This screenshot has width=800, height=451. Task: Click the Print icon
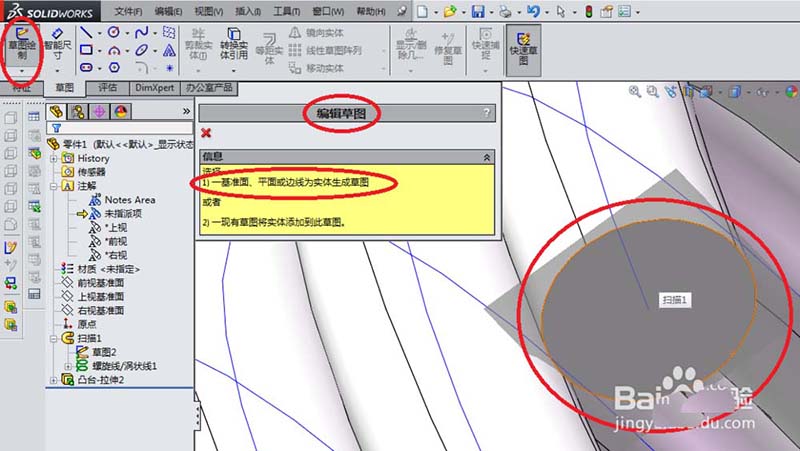click(x=505, y=11)
